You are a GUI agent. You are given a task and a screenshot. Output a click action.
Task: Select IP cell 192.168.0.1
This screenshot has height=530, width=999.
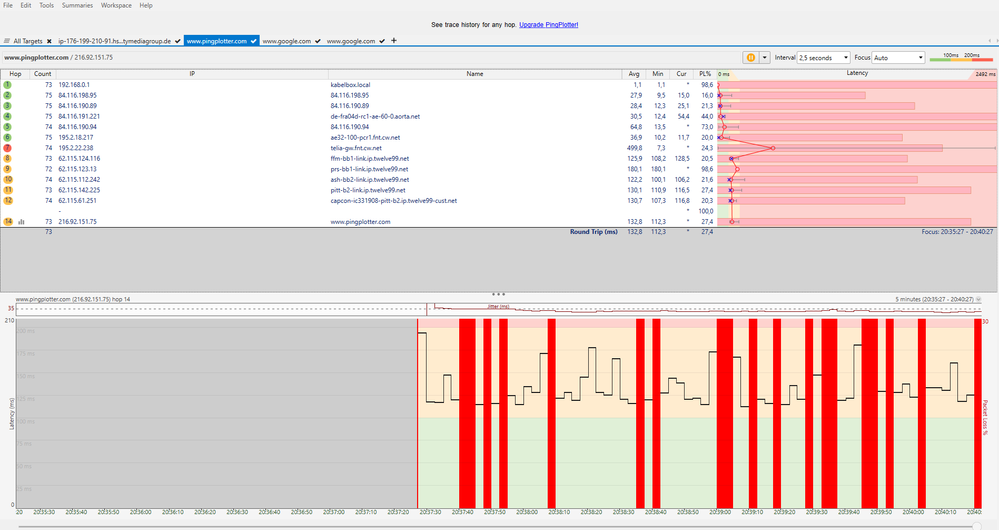(x=74, y=85)
